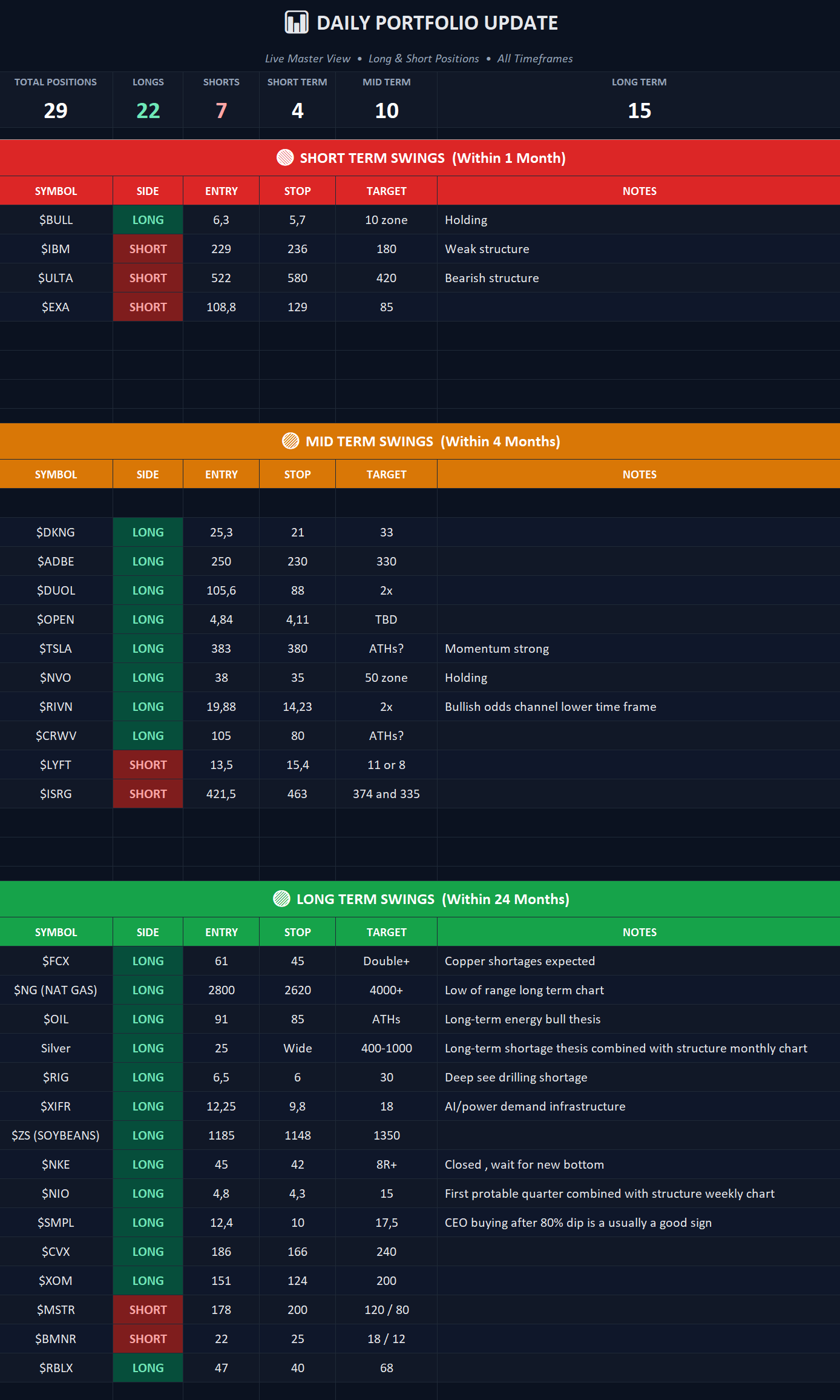Click the SHORT side cell for $MSTR
The height and width of the screenshot is (1400, 840).
[x=148, y=1310]
